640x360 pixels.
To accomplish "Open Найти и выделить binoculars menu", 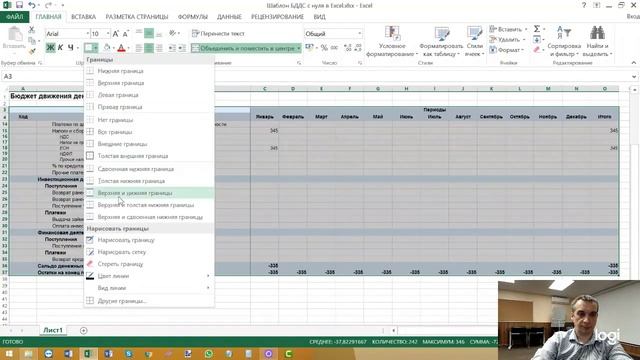I will (597, 41).
